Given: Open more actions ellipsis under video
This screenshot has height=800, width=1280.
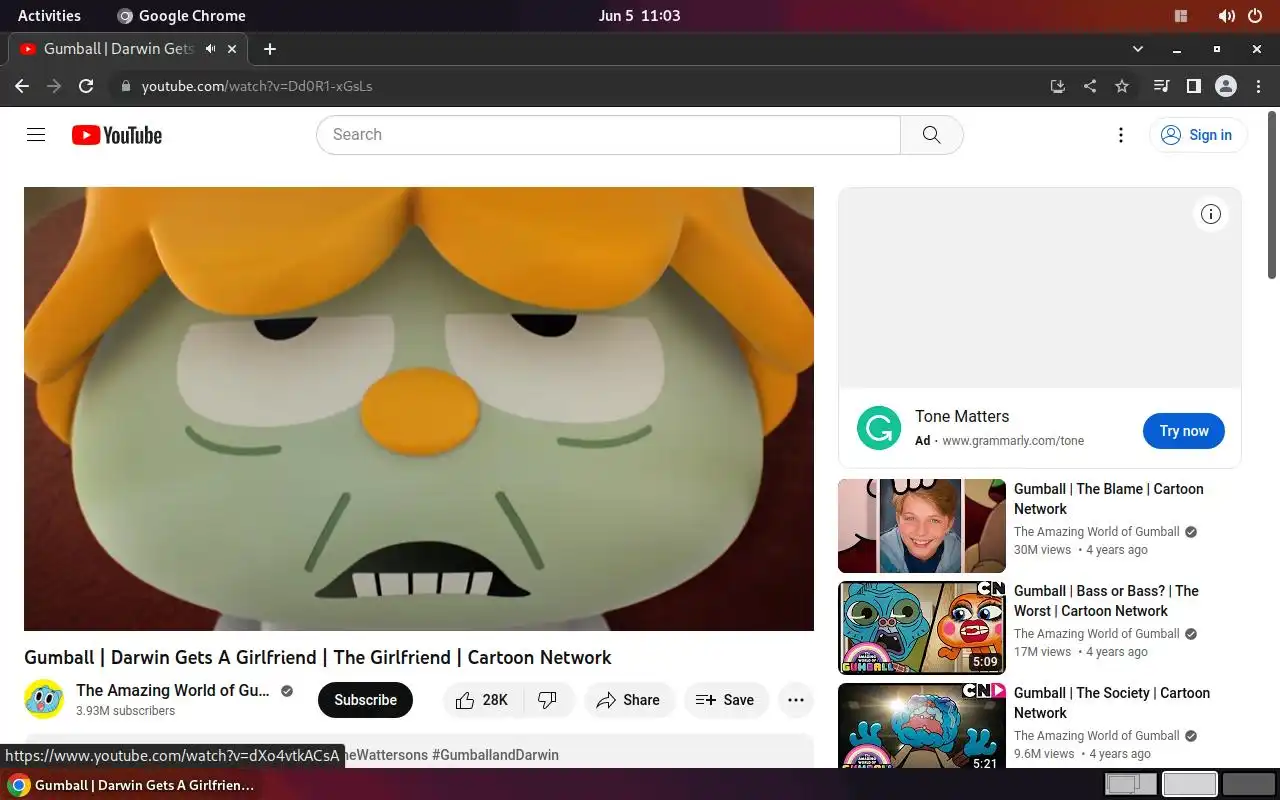Looking at the screenshot, I should point(796,700).
